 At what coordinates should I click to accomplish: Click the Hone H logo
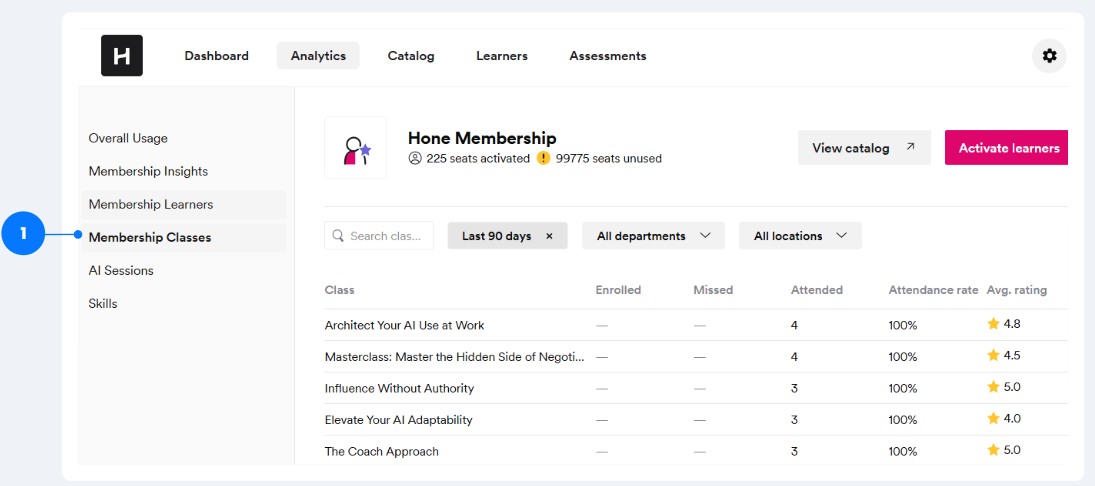[x=122, y=55]
